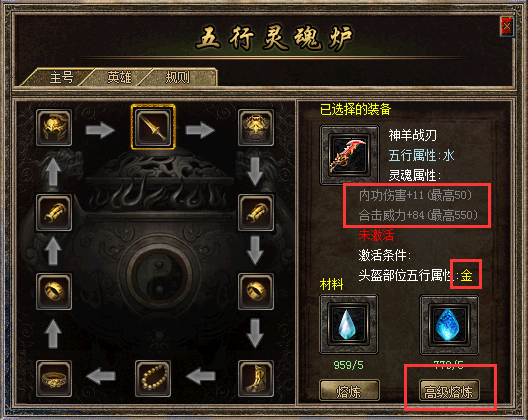Select the gold ring slot on left side
Image resolution: width=528 pixels, height=420 pixels.
tap(54, 291)
